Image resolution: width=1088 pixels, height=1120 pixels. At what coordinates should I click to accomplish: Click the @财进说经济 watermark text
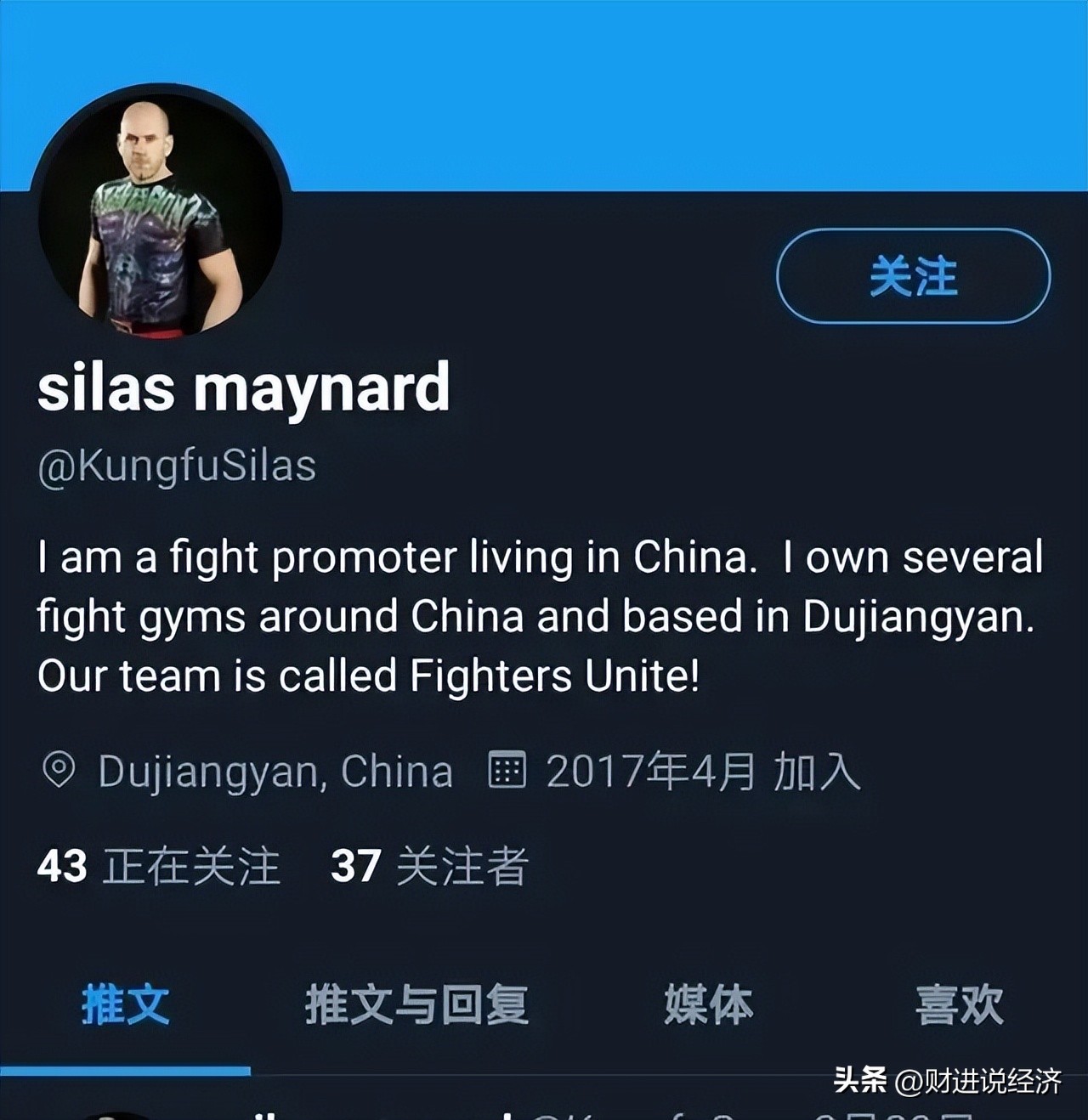[x=978, y=1081]
